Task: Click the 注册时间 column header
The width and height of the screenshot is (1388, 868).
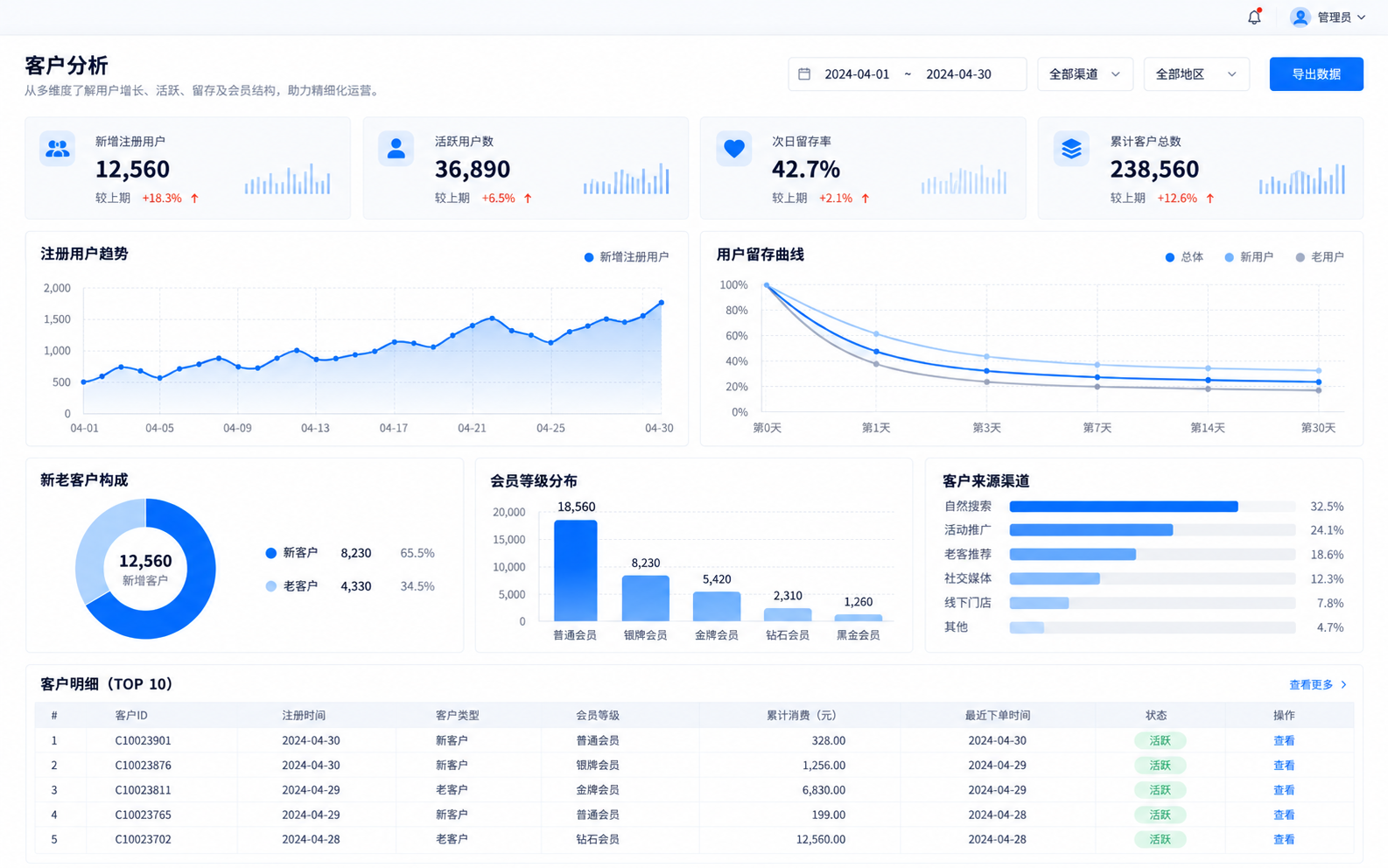Action: click(x=304, y=716)
